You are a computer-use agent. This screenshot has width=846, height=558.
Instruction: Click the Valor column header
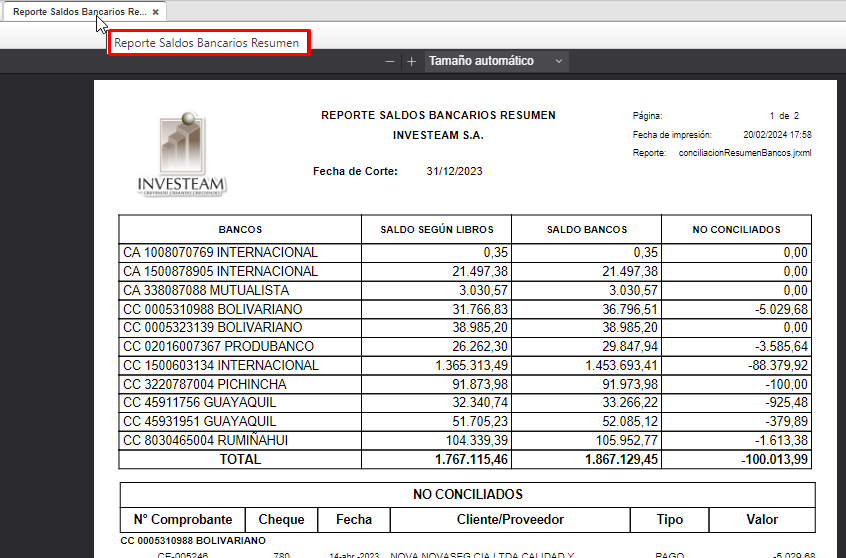point(761,519)
